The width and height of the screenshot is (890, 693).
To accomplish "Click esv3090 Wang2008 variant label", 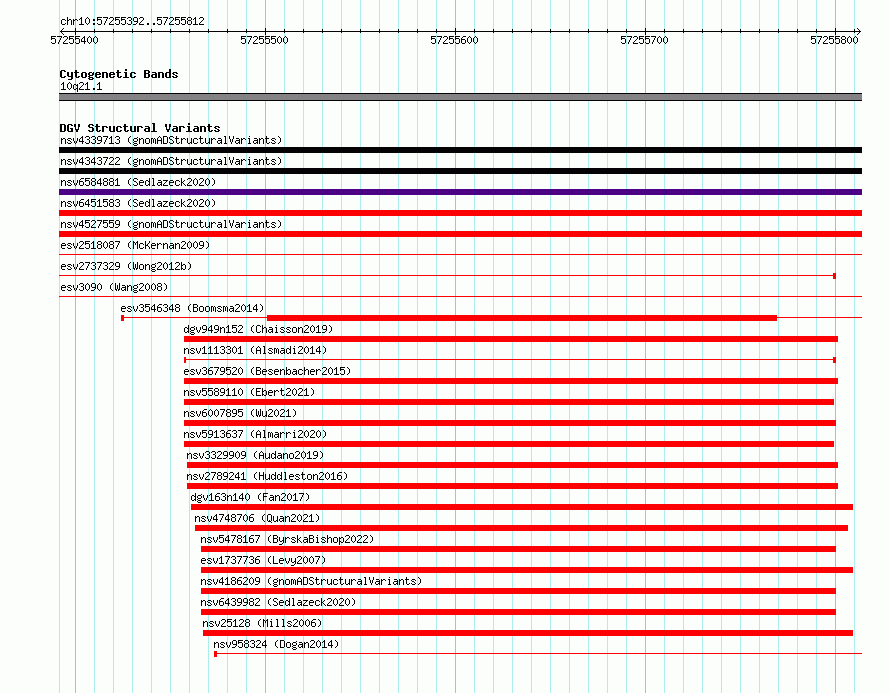I will [x=114, y=287].
